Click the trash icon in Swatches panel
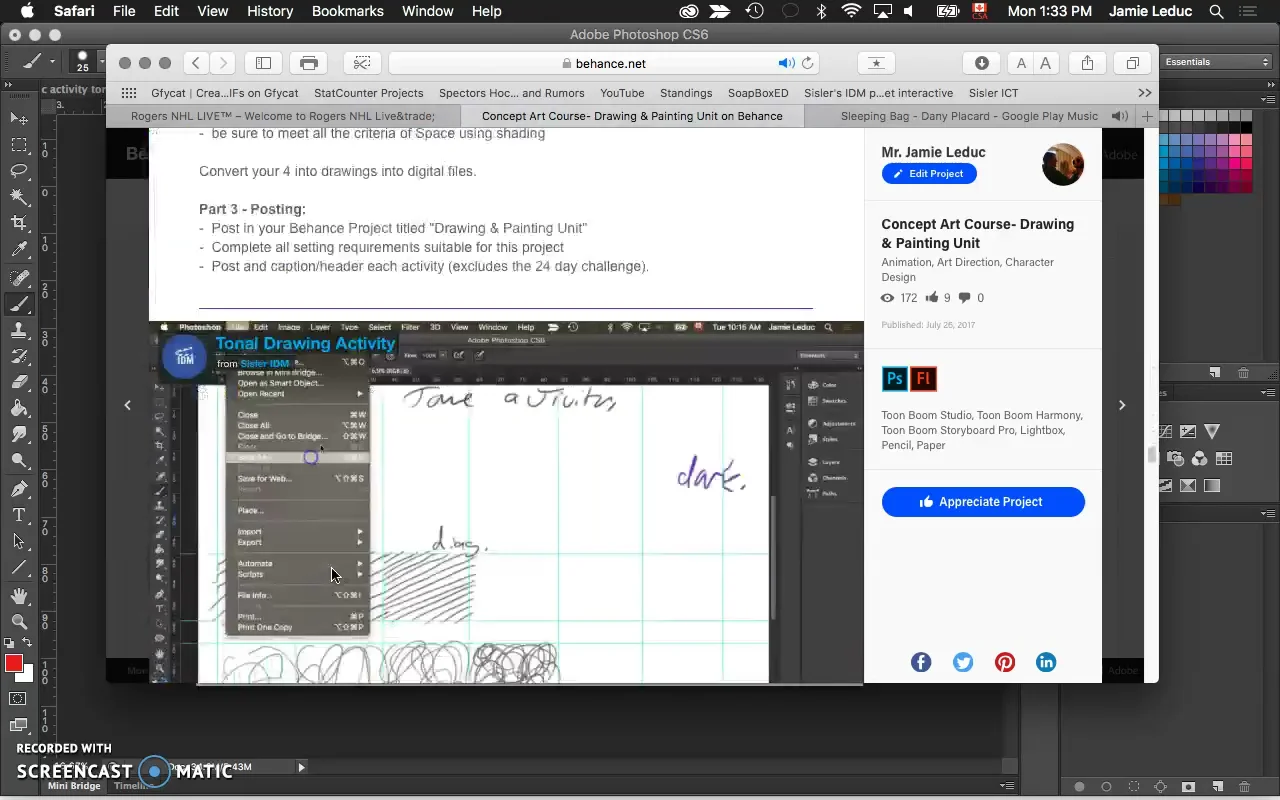 click(x=1244, y=373)
